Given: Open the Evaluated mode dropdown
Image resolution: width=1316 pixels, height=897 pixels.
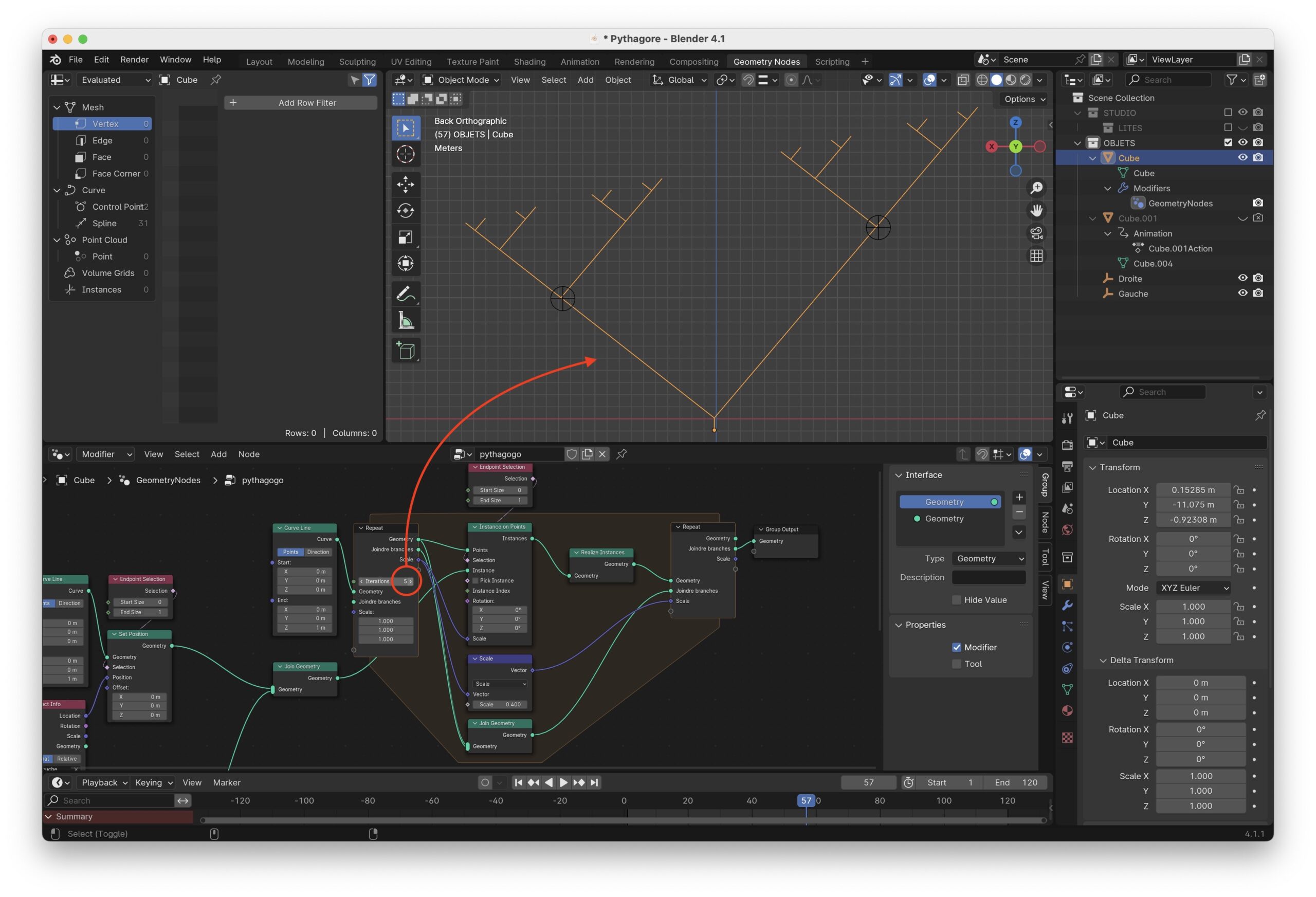Looking at the screenshot, I should (x=115, y=80).
